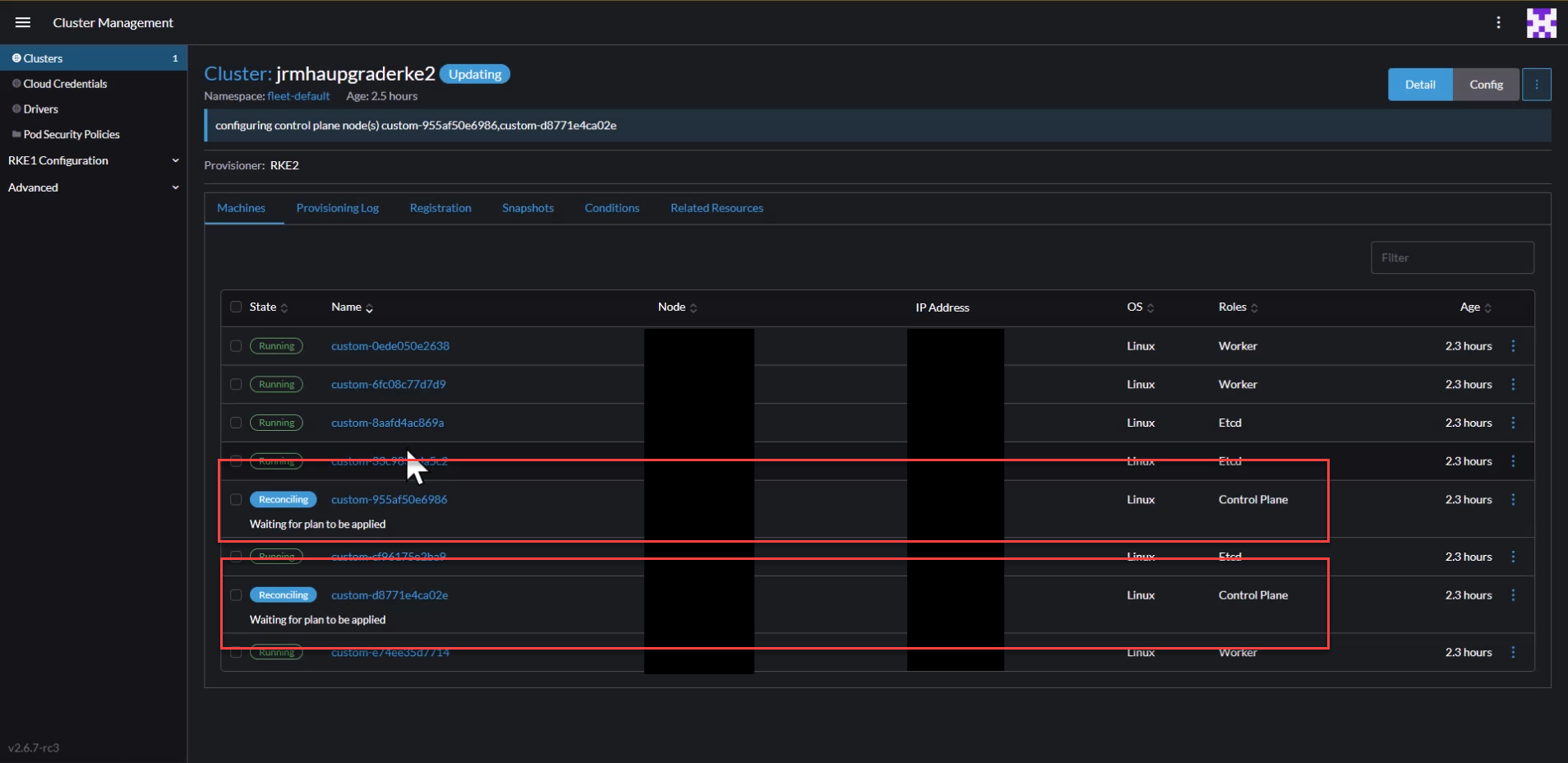This screenshot has height=763, width=1568.
Task: Open the actions menu next to Config
Action: click(x=1536, y=85)
